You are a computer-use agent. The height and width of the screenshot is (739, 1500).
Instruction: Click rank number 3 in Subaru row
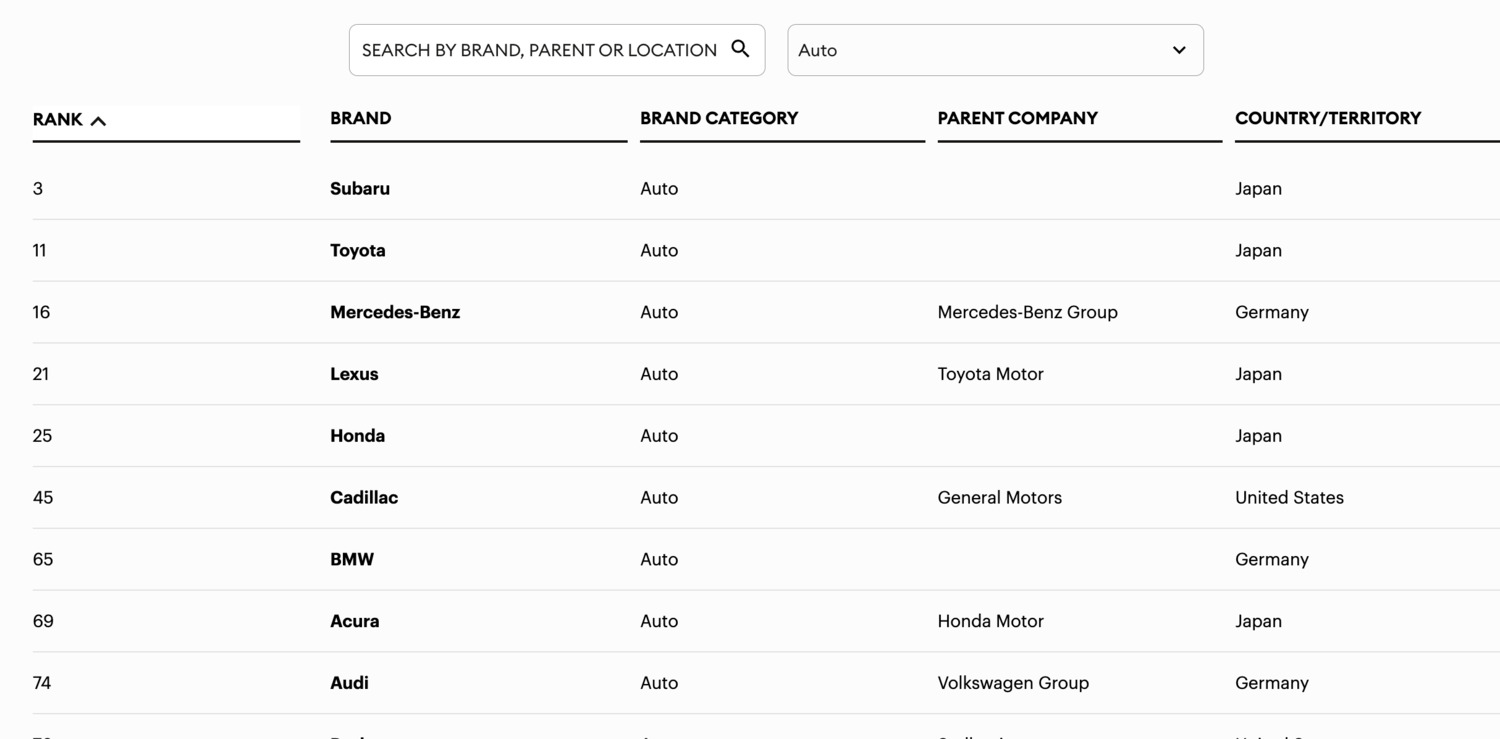pos(38,188)
